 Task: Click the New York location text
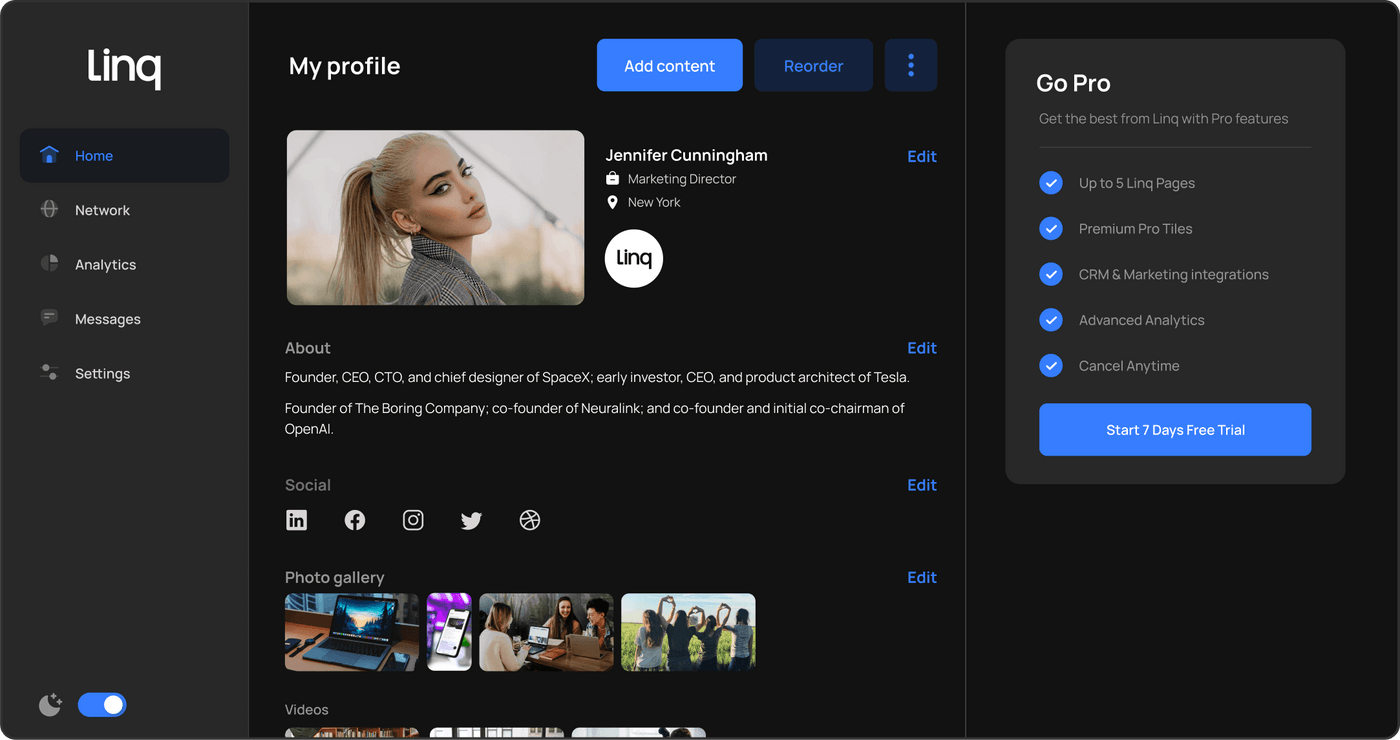pyautogui.click(x=654, y=202)
